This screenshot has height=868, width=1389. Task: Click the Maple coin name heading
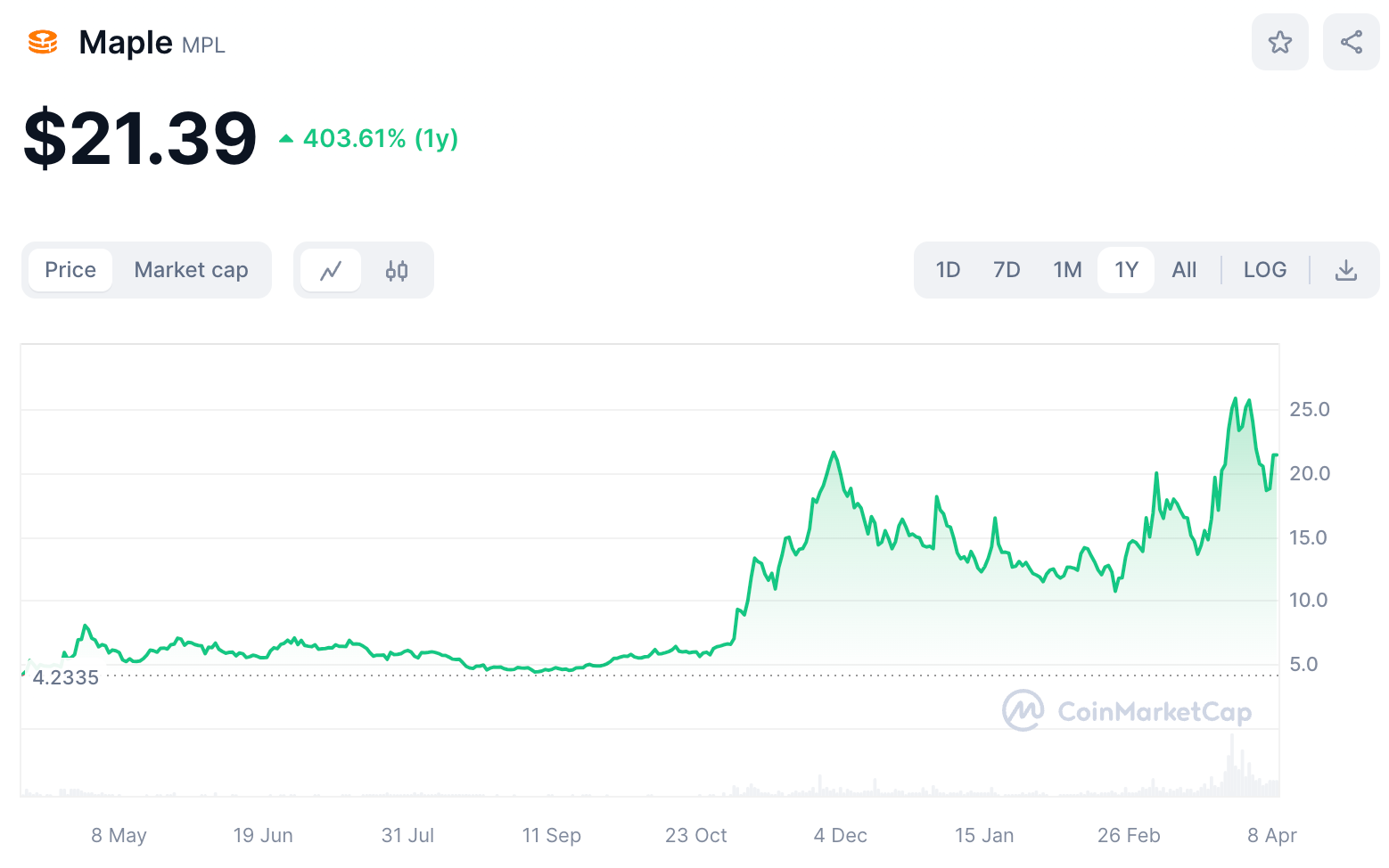click(x=126, y=42)
